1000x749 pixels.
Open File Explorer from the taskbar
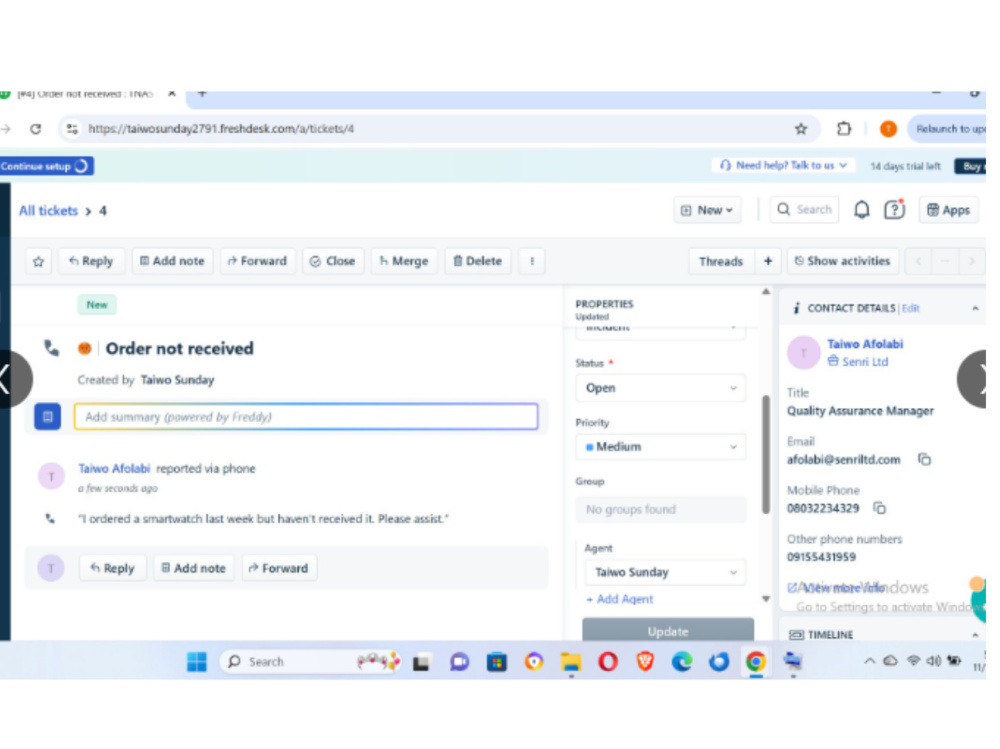571,662
